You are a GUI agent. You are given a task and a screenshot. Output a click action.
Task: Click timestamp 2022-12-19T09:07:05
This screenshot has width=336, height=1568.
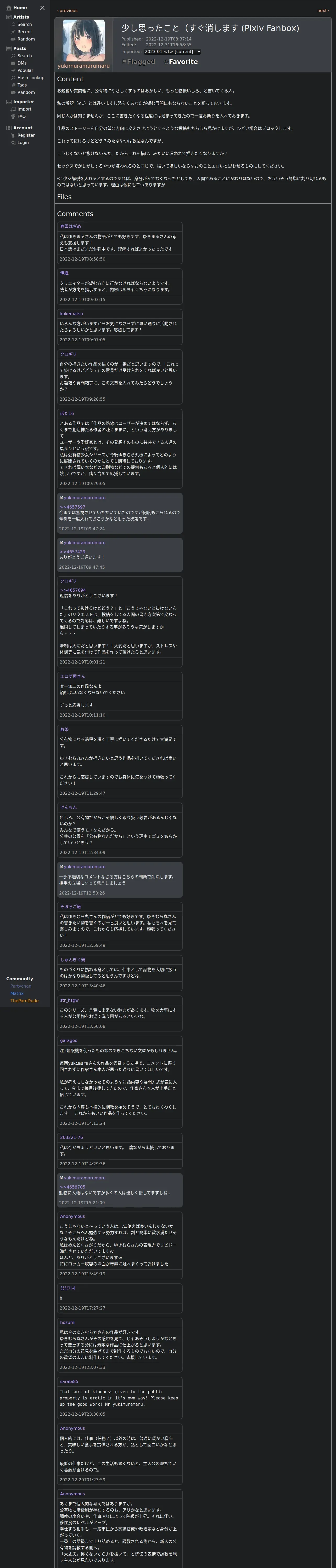[x=82, y=340]
